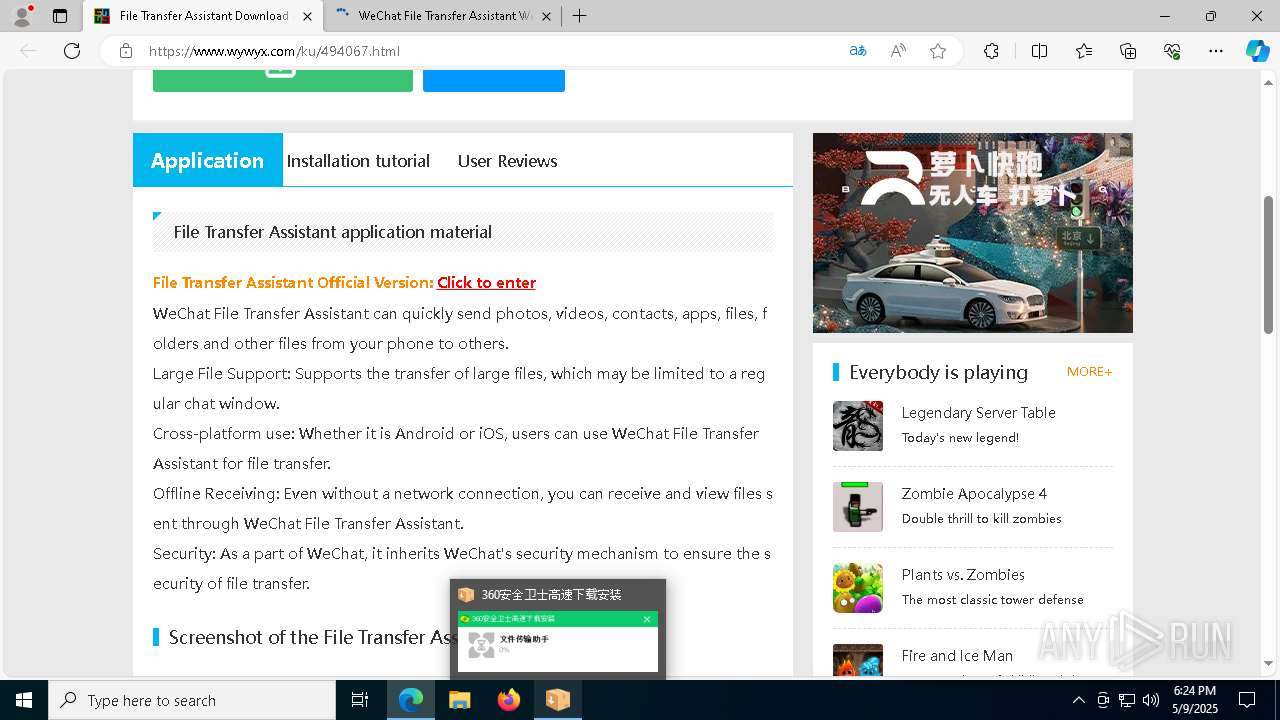Screen dimensions: 1280x720
Task: Open Task View on the taskbar
Action: coord(361,700)
